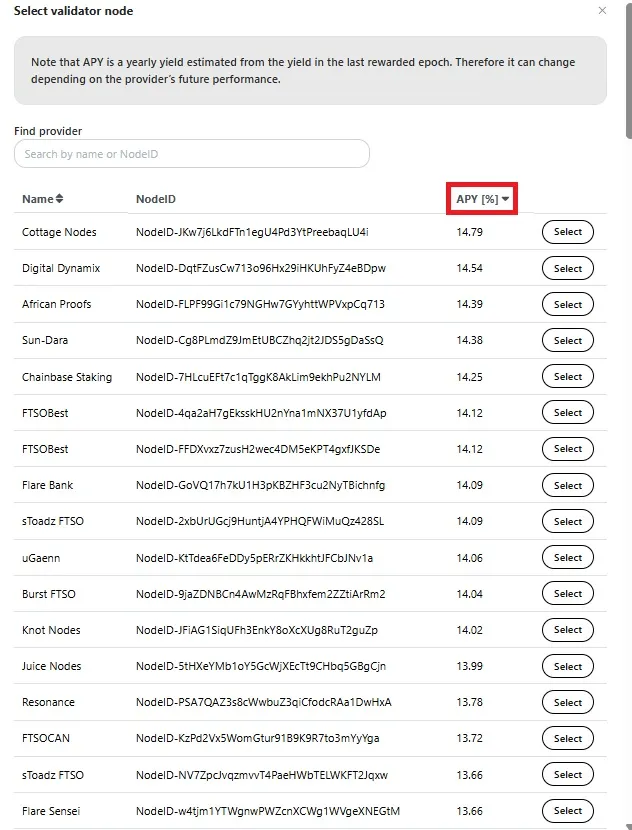Select FTSOBest node ending 1yfdAp

567,412
